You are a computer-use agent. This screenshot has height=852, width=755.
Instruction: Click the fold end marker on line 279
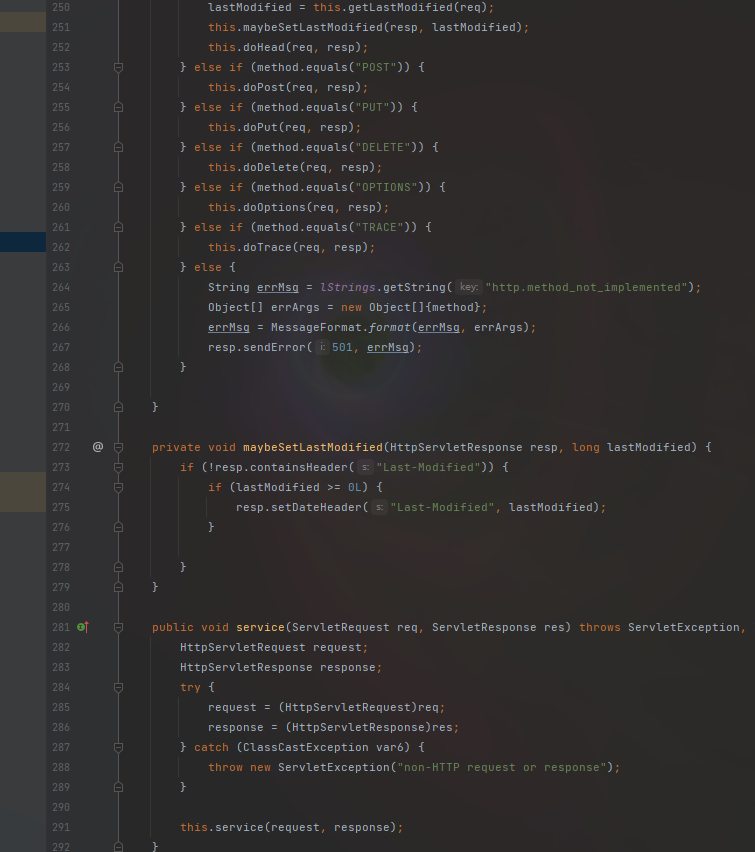click(118, 587)
